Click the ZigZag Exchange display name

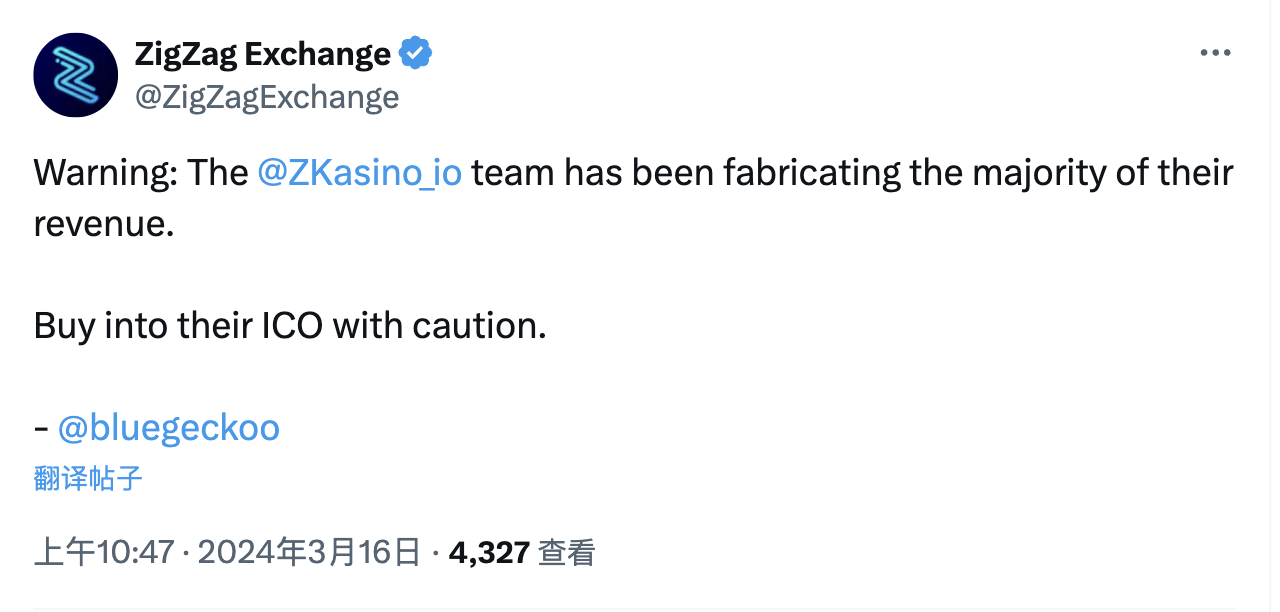click(263, 53)
